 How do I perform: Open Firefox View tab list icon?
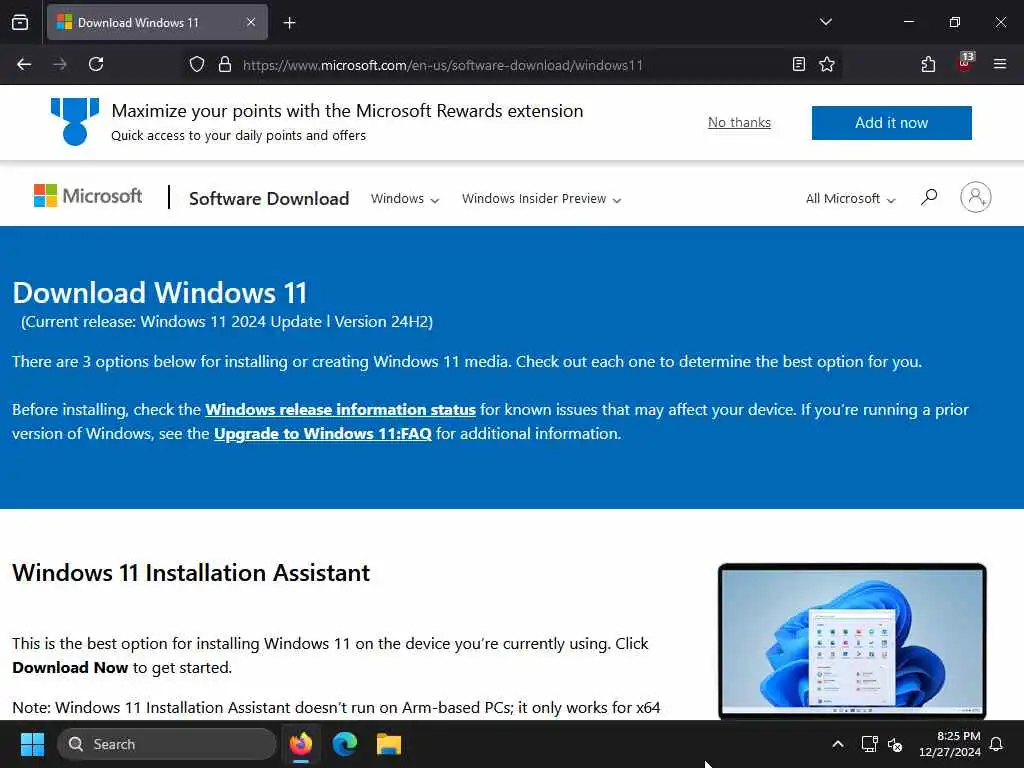(20, 22)
